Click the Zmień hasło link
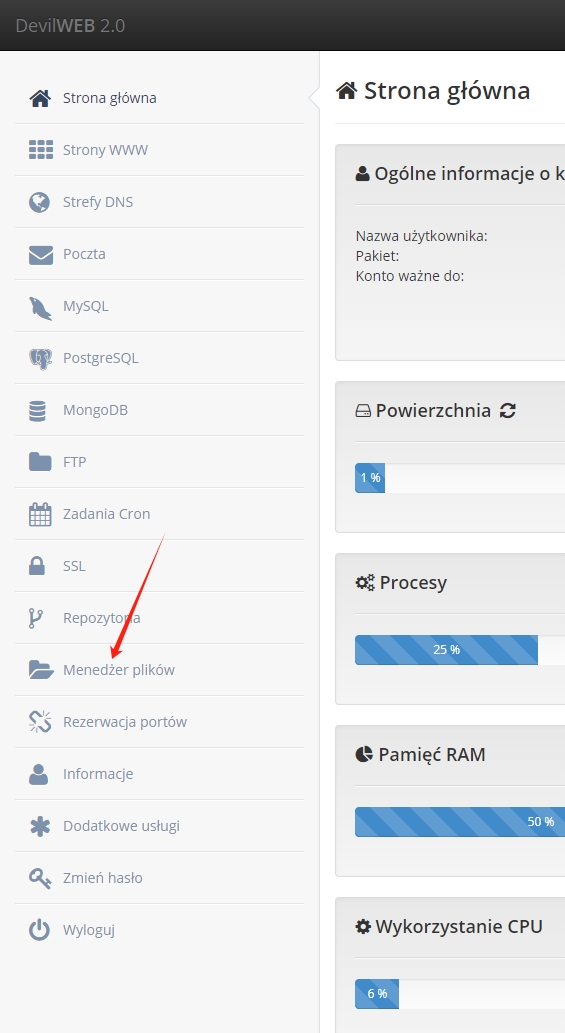This screenshot has width=565, height=1033. click(x=159, y=878)
